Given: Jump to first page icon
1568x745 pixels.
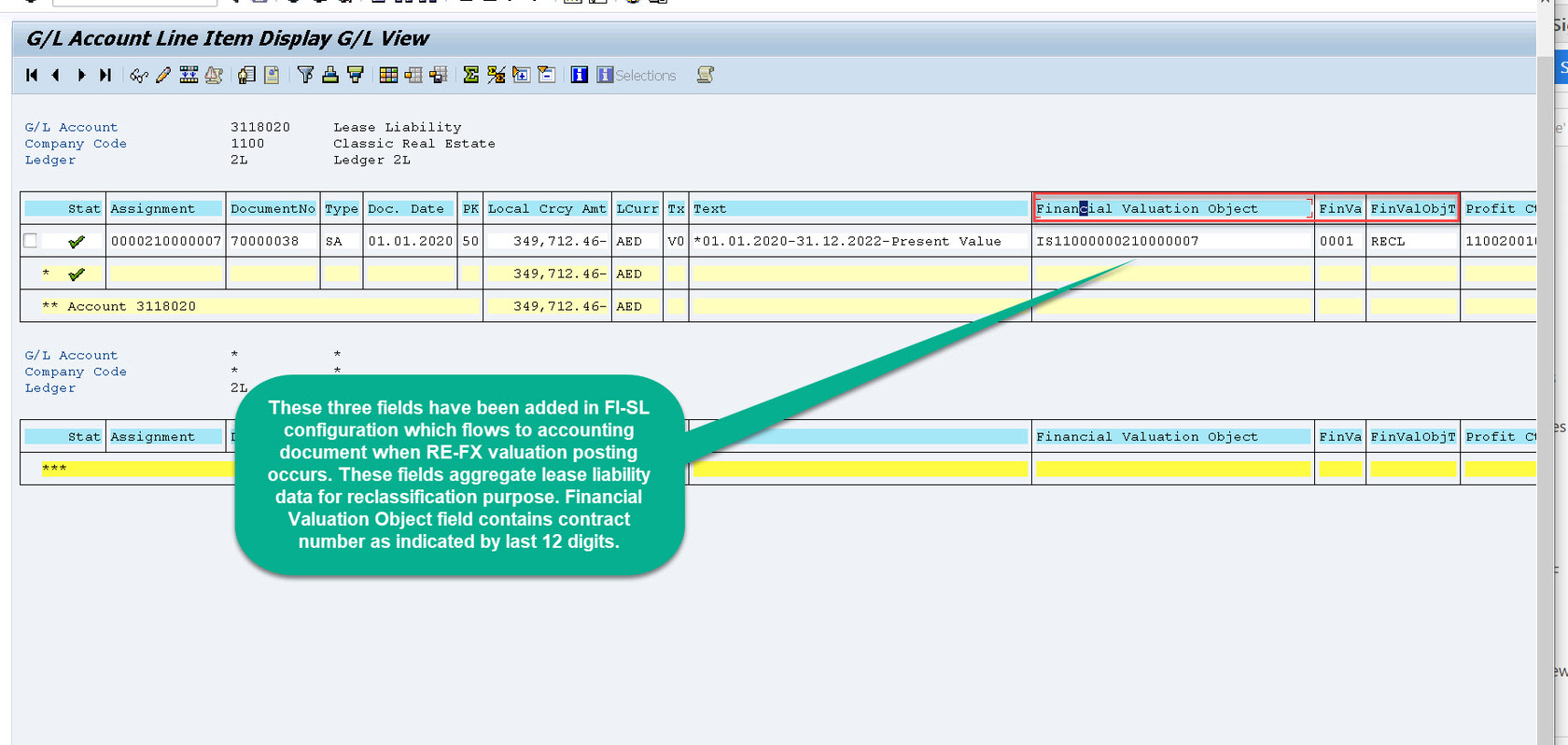Looking at the screenshot, I should pyautogui.click(x=32, y=76).
